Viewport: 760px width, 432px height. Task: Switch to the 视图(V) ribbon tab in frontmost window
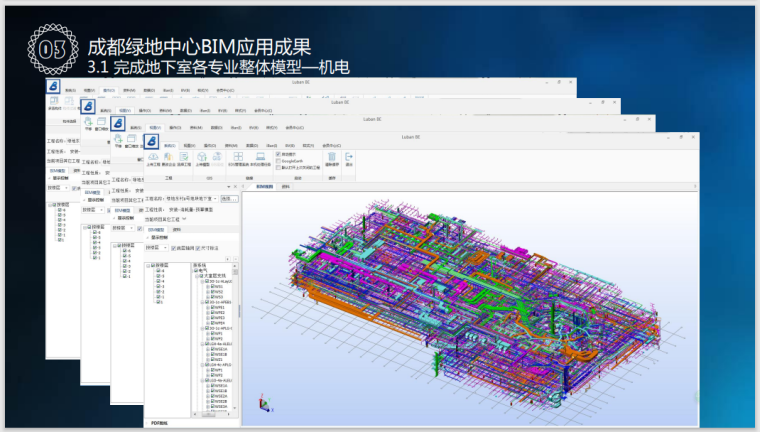(190, 144)
